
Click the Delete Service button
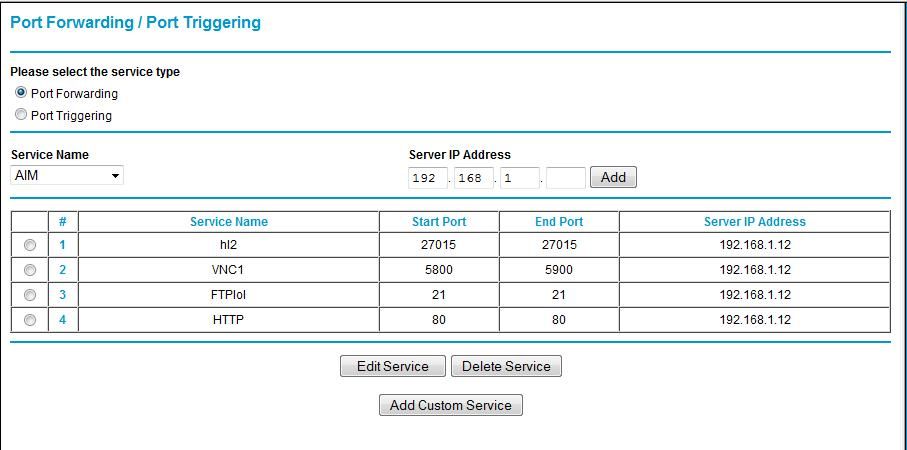tap(506, 366)
